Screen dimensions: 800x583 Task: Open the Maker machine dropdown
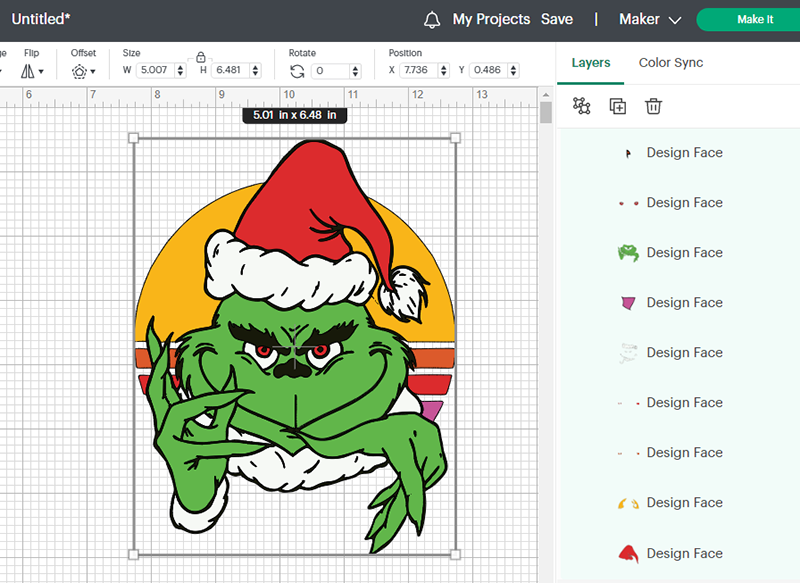click(649, 19)
